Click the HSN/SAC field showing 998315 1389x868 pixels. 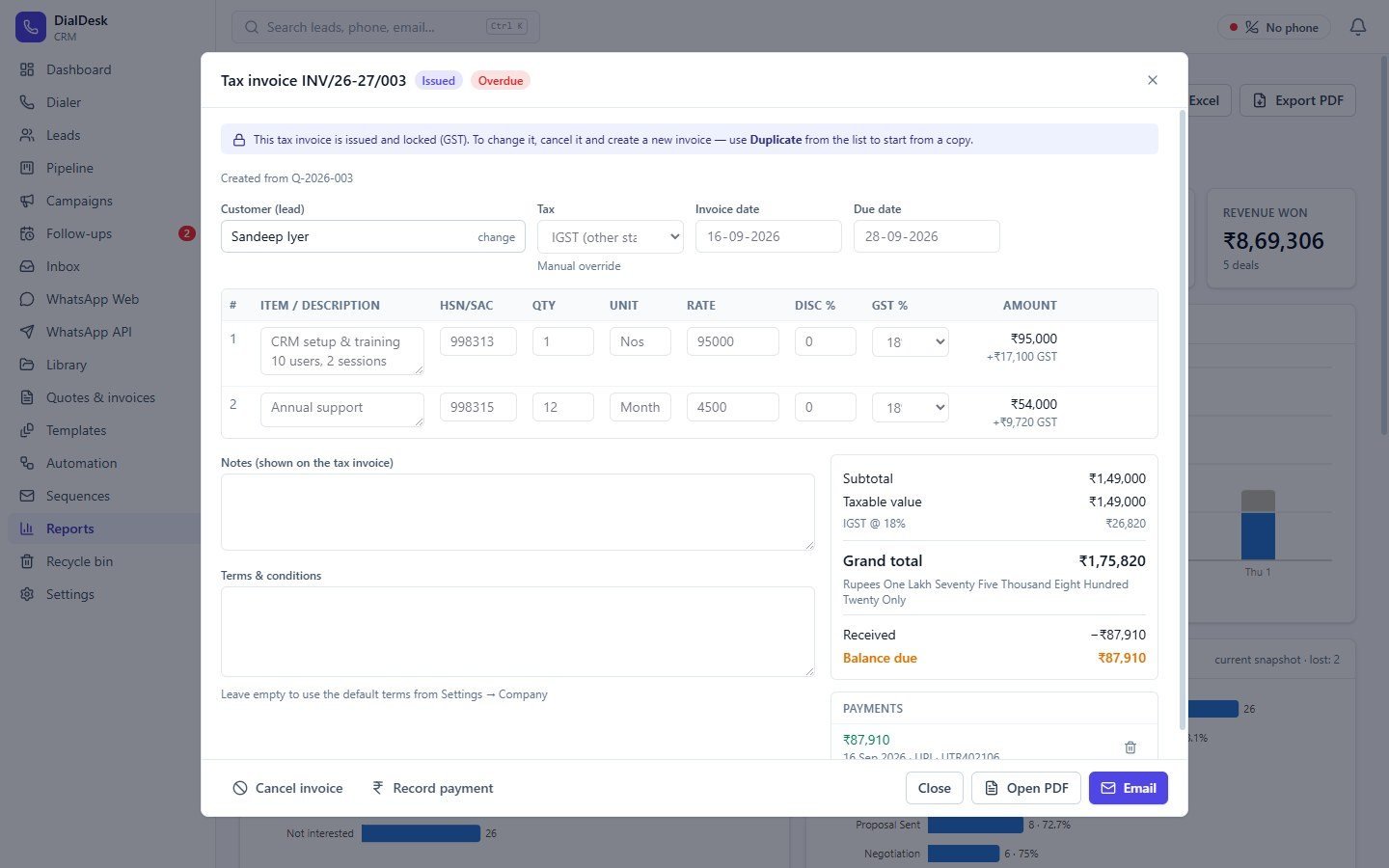(478, 407)
